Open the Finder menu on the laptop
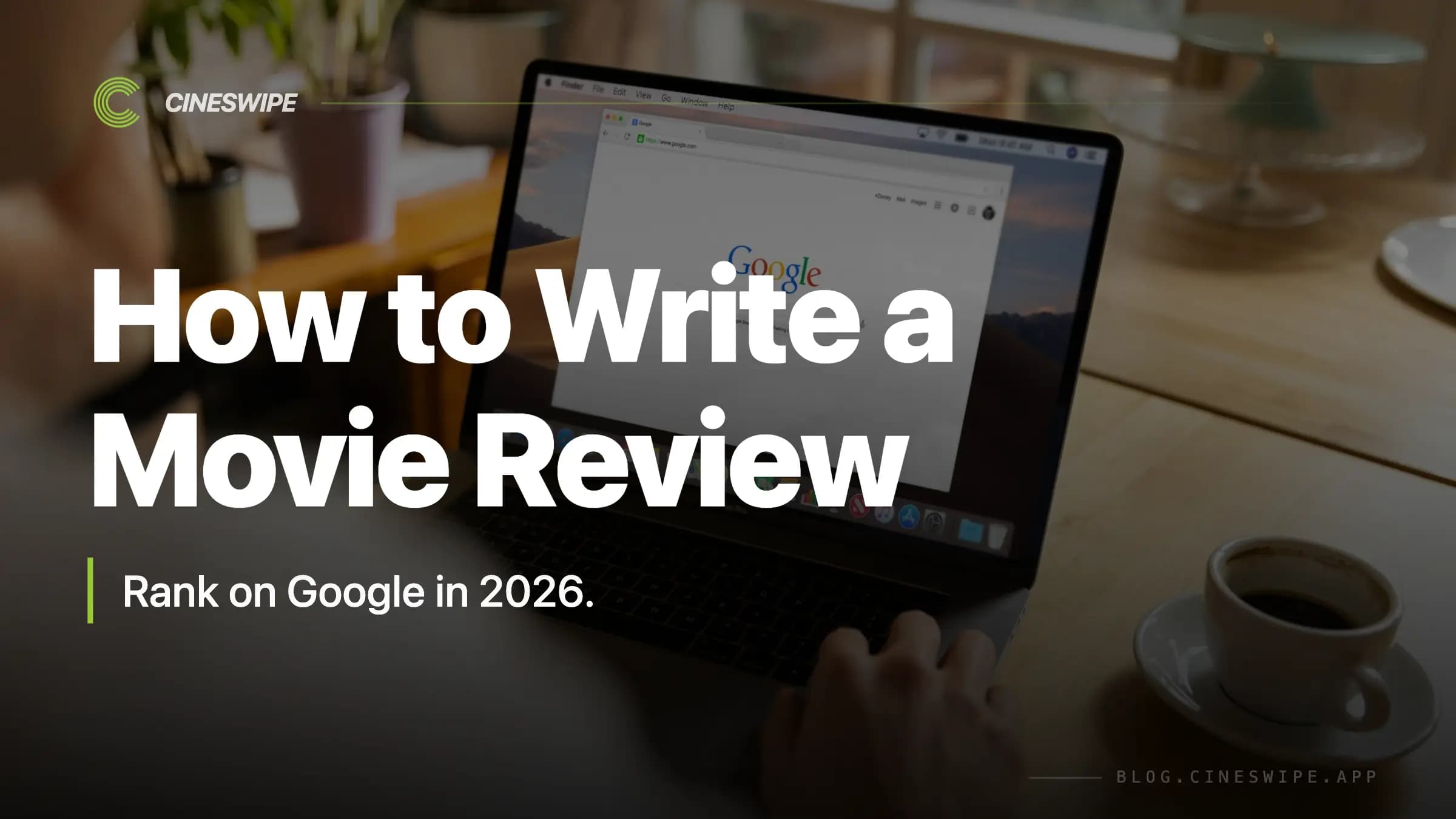The image size is (1456, 819). tap(572, 86)
